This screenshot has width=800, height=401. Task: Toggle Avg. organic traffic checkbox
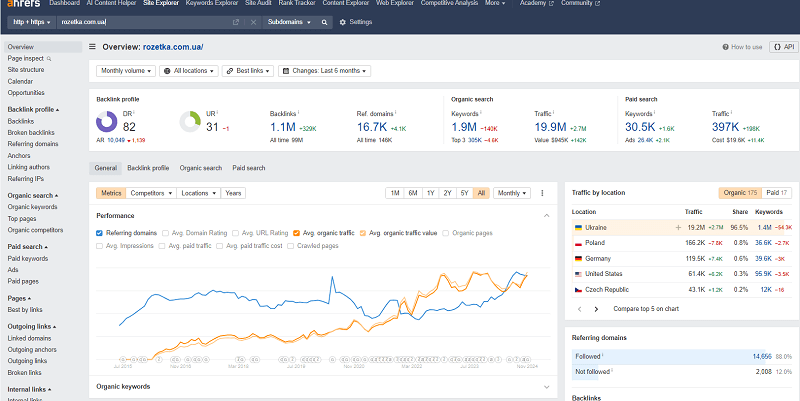click(x=296, y=233)
